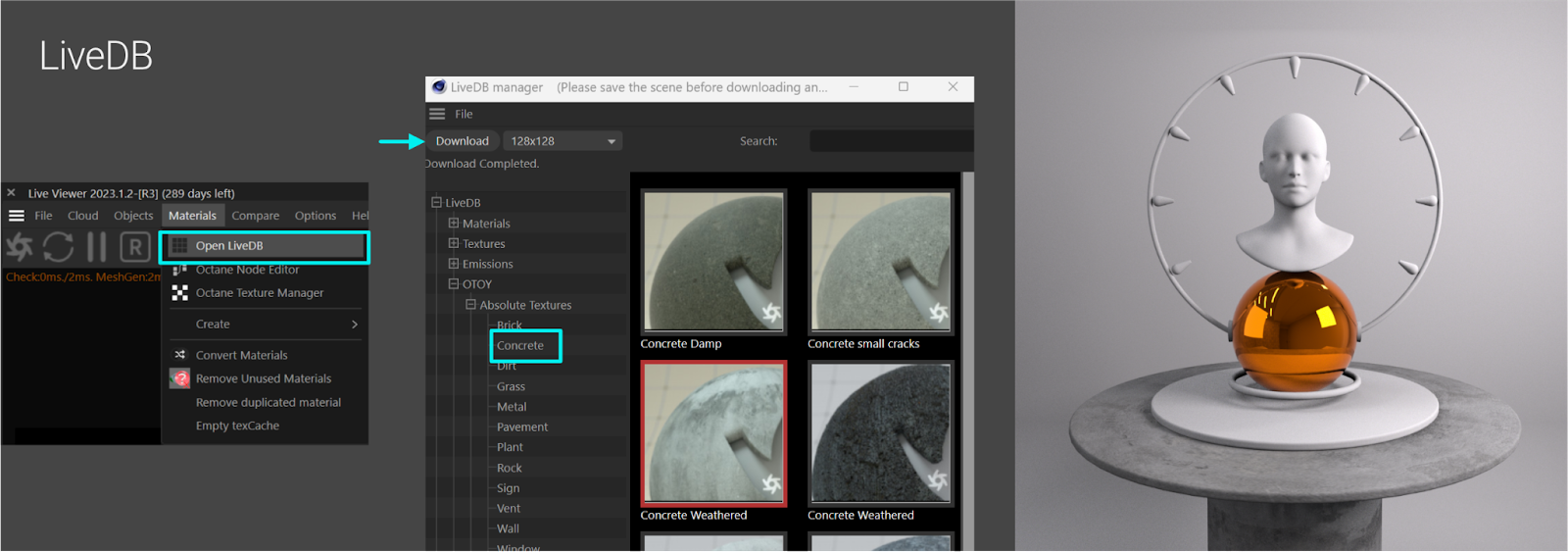Collapse the OTOY tree node

click(454, 284)
